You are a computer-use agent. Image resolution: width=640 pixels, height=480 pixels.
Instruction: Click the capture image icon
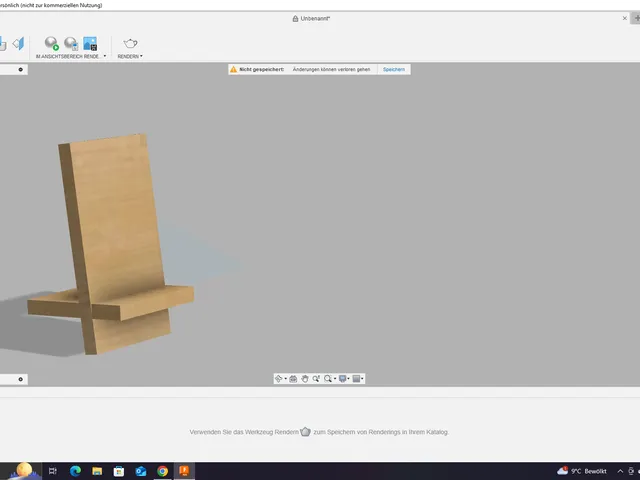[x=90, y=43]
